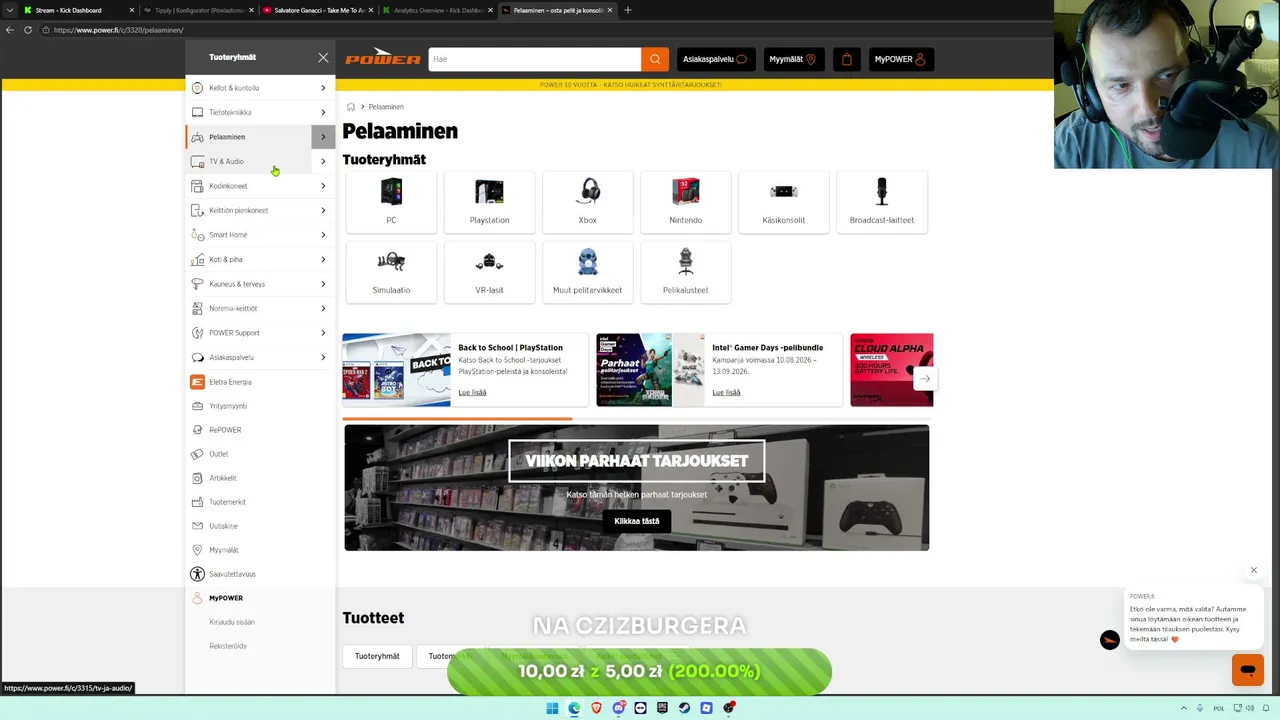
Task: Open a new browser tab
Action: click(628, 10)
